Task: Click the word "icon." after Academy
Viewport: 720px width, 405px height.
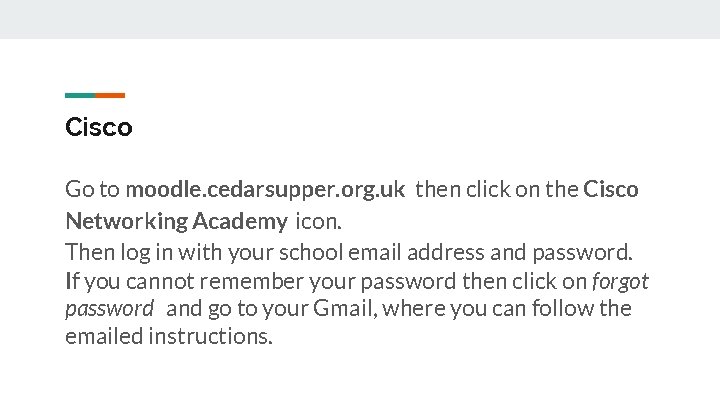Action: [318, 220]
